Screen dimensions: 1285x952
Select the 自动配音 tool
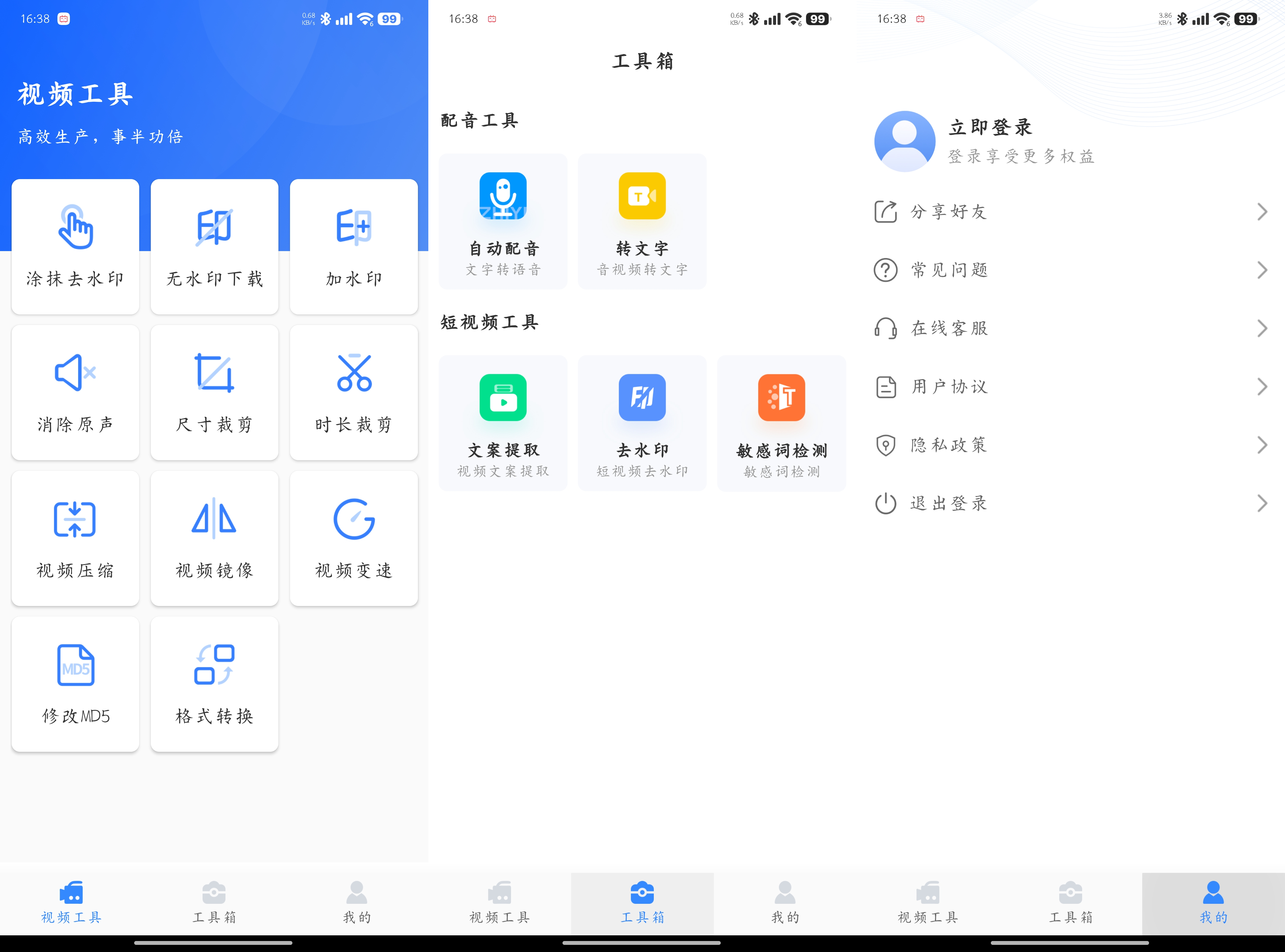[x=503, y=220]
